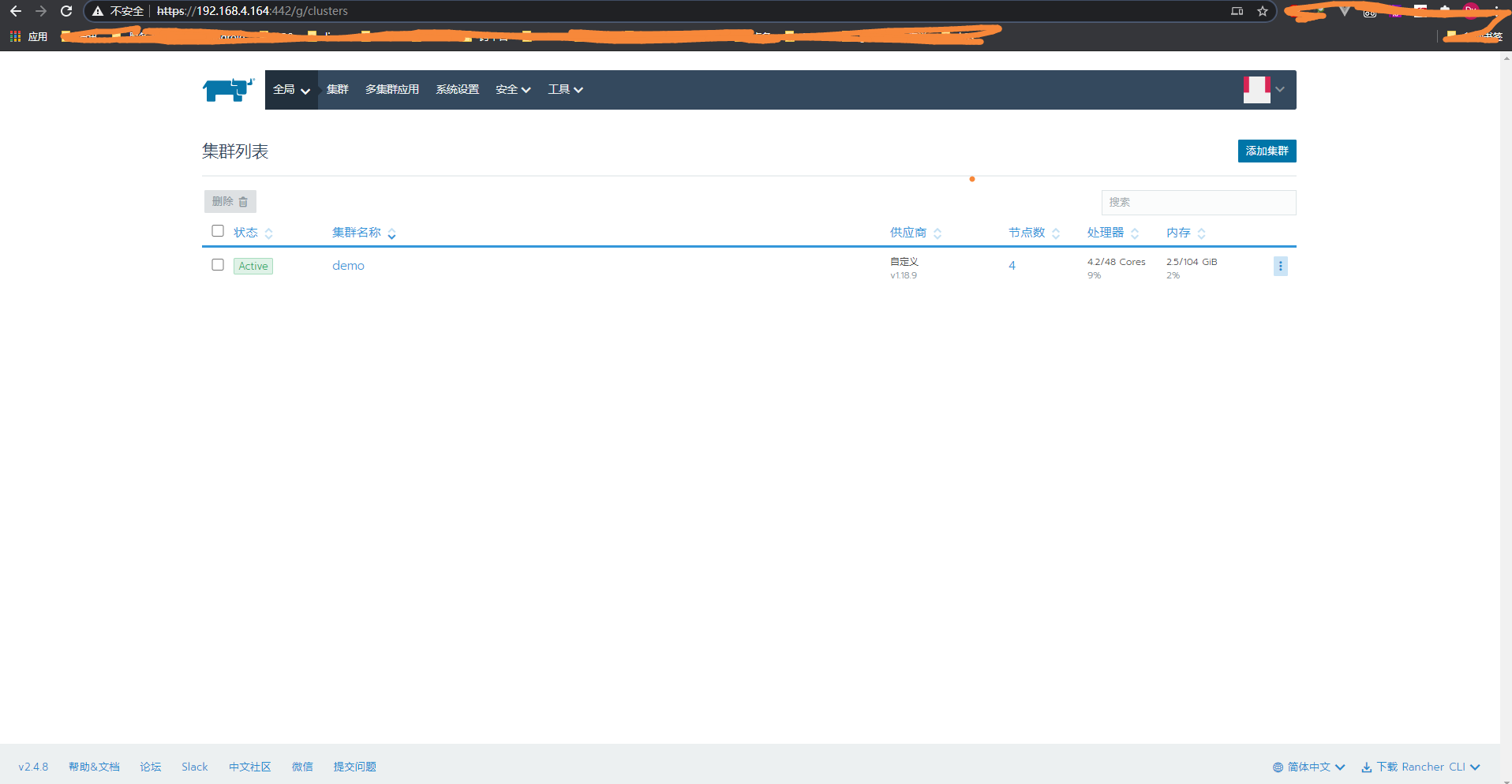Image resolution: width=1512 pixels, height=784 pixels.
Task: Check the demo cluster row checkbox
Action: (x=218, y=265)
